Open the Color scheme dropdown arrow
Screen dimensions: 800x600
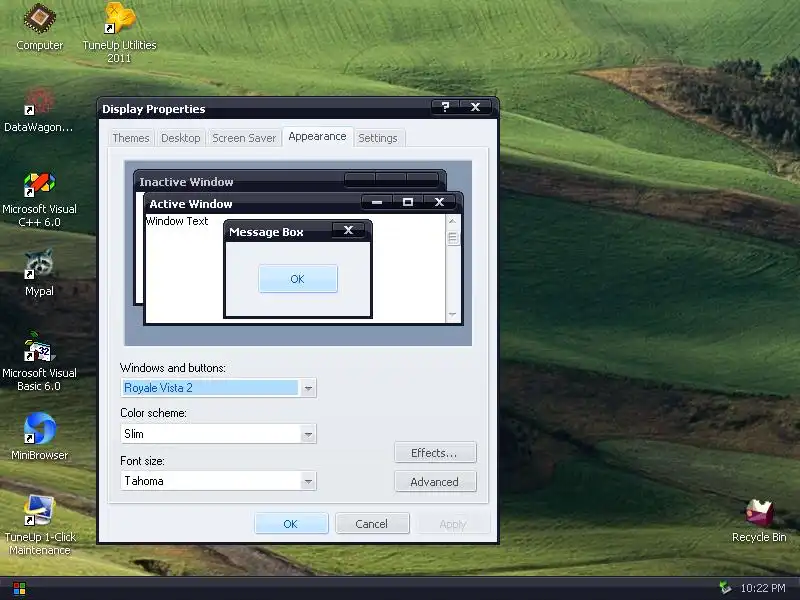308,434
